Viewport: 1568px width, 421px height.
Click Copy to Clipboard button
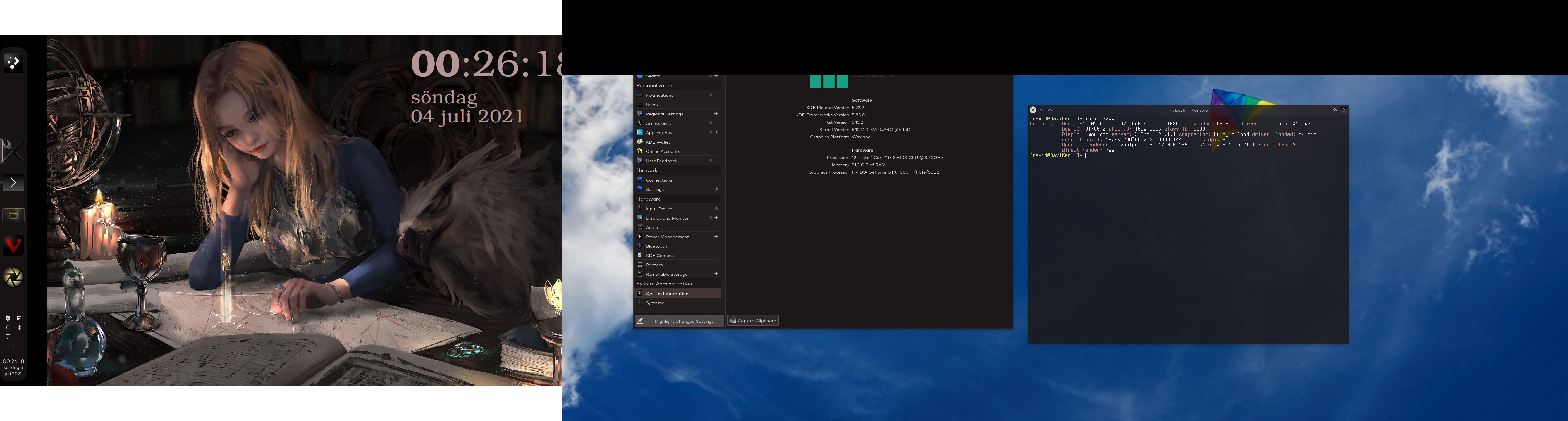tap(753, 321)
